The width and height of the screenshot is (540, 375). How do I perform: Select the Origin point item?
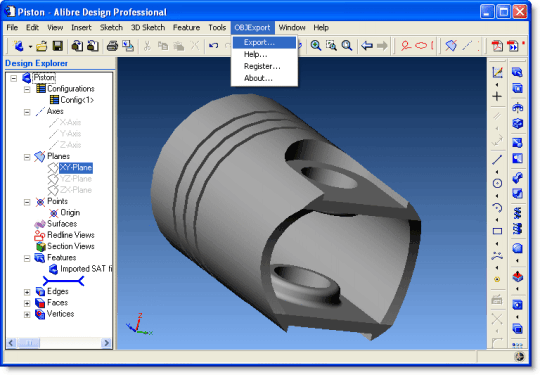(70, 213)
